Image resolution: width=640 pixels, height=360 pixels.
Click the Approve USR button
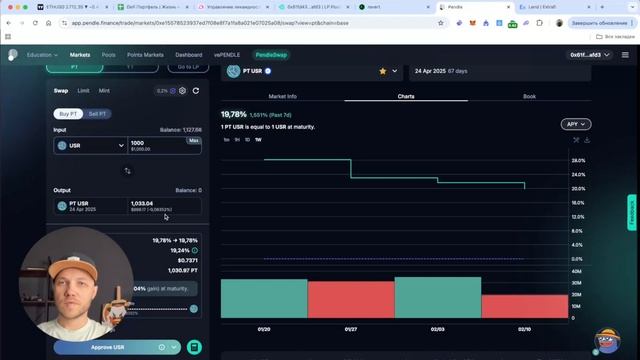[x=117, y=347]
